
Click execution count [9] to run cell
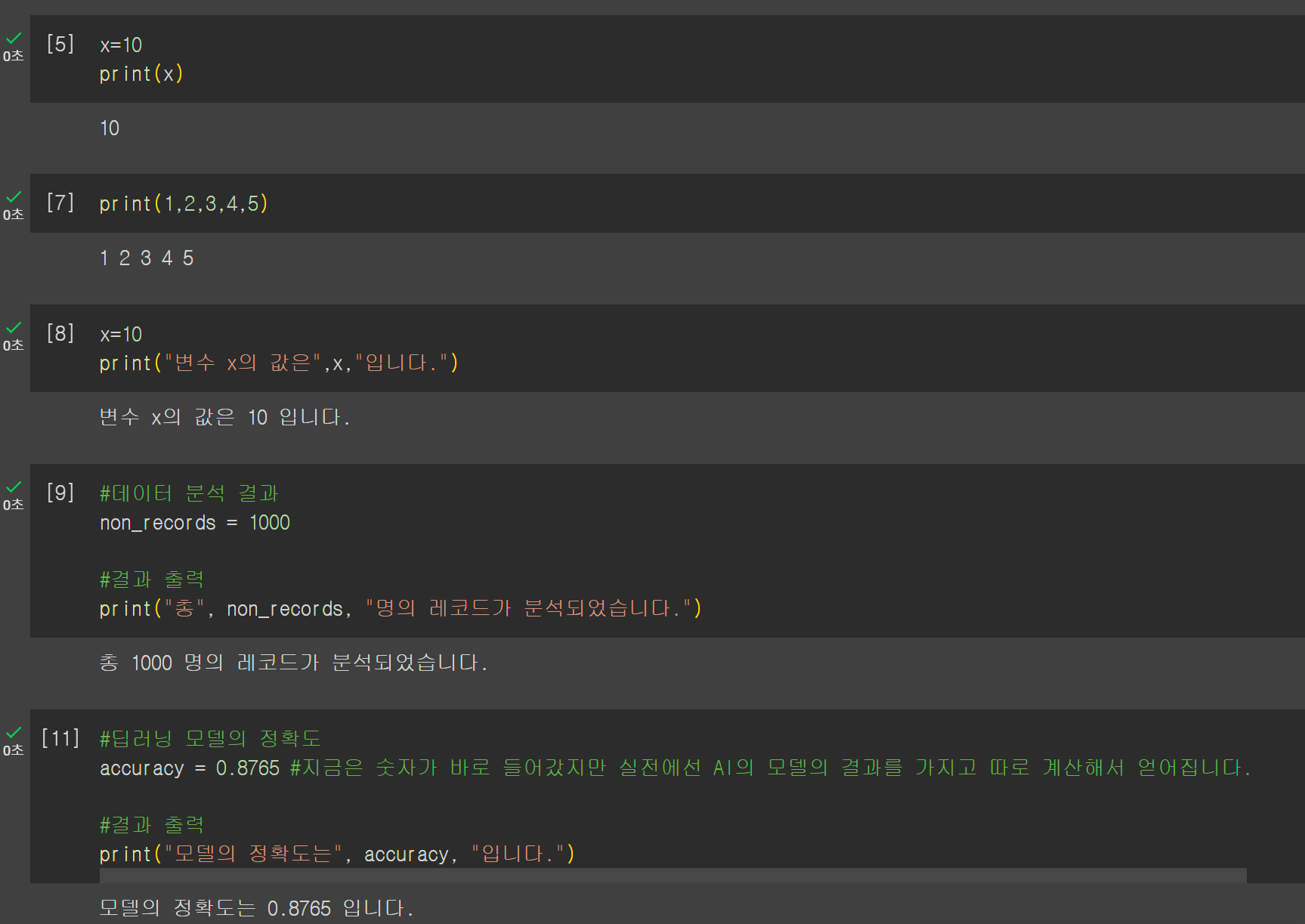click(x=60, y=493)
